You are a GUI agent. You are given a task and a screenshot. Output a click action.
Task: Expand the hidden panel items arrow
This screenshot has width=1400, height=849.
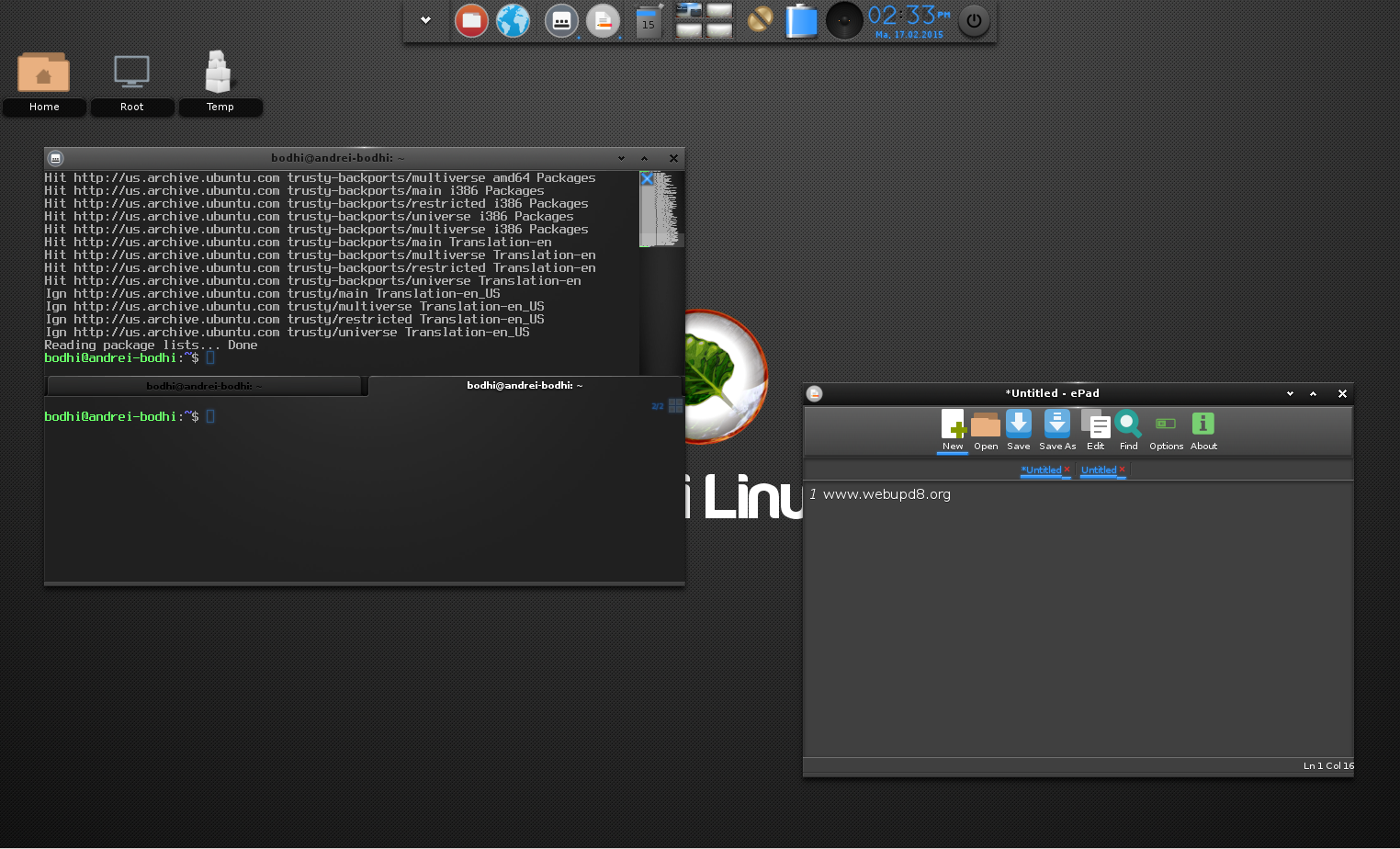[x=424, y=20]
